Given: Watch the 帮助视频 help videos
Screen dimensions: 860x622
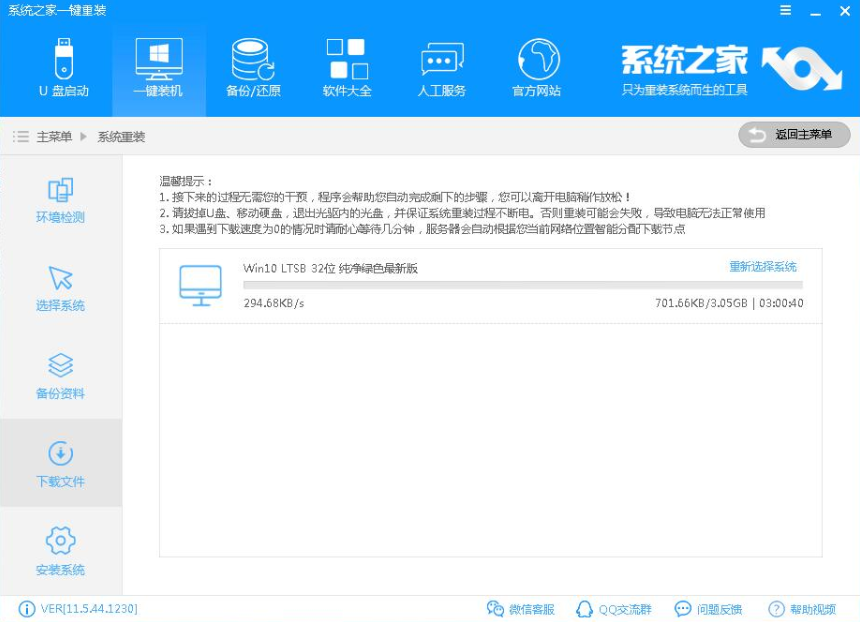Looking at the screenshot, I should [x=805, y=608].
